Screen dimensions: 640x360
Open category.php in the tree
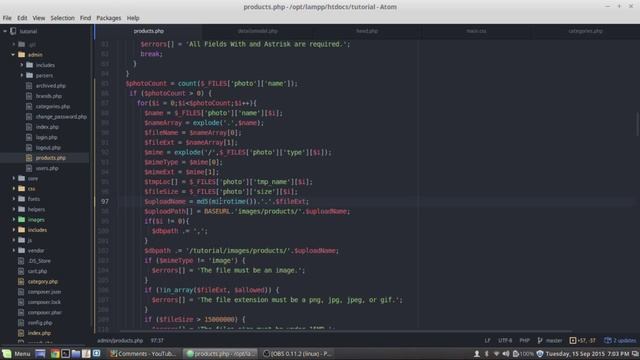[x=42, y=282]
